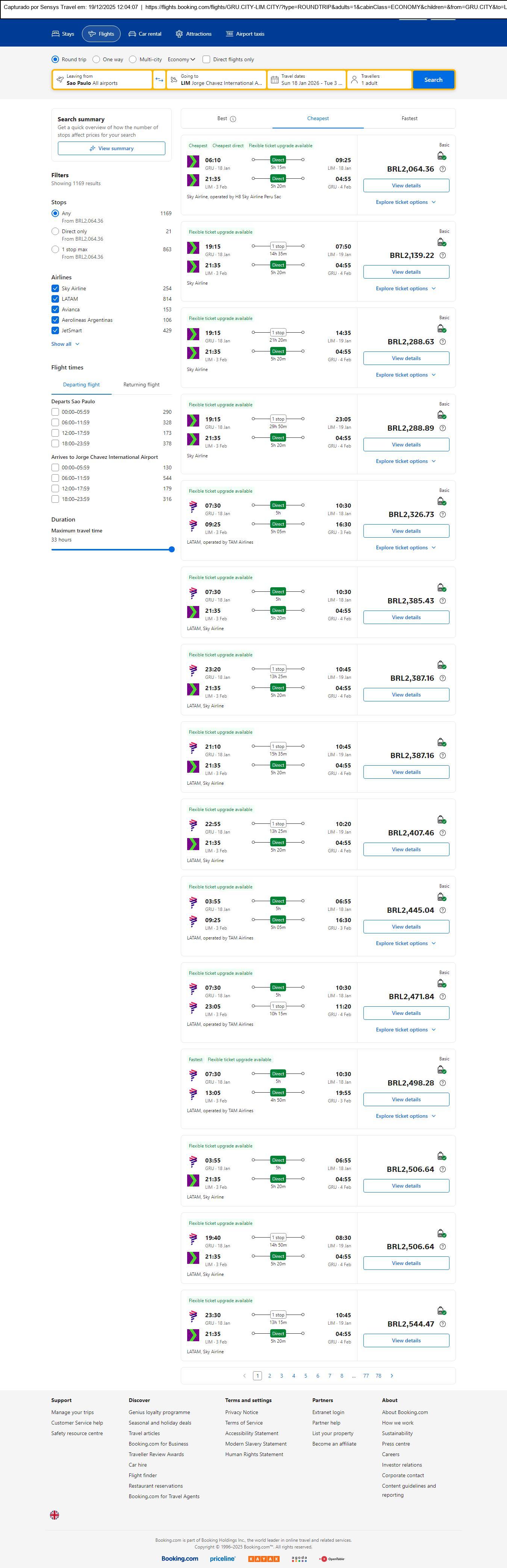Click the swap origin and destination arrows icon
The width and height of the screenshot is (507, 1568).
point(159,80)
